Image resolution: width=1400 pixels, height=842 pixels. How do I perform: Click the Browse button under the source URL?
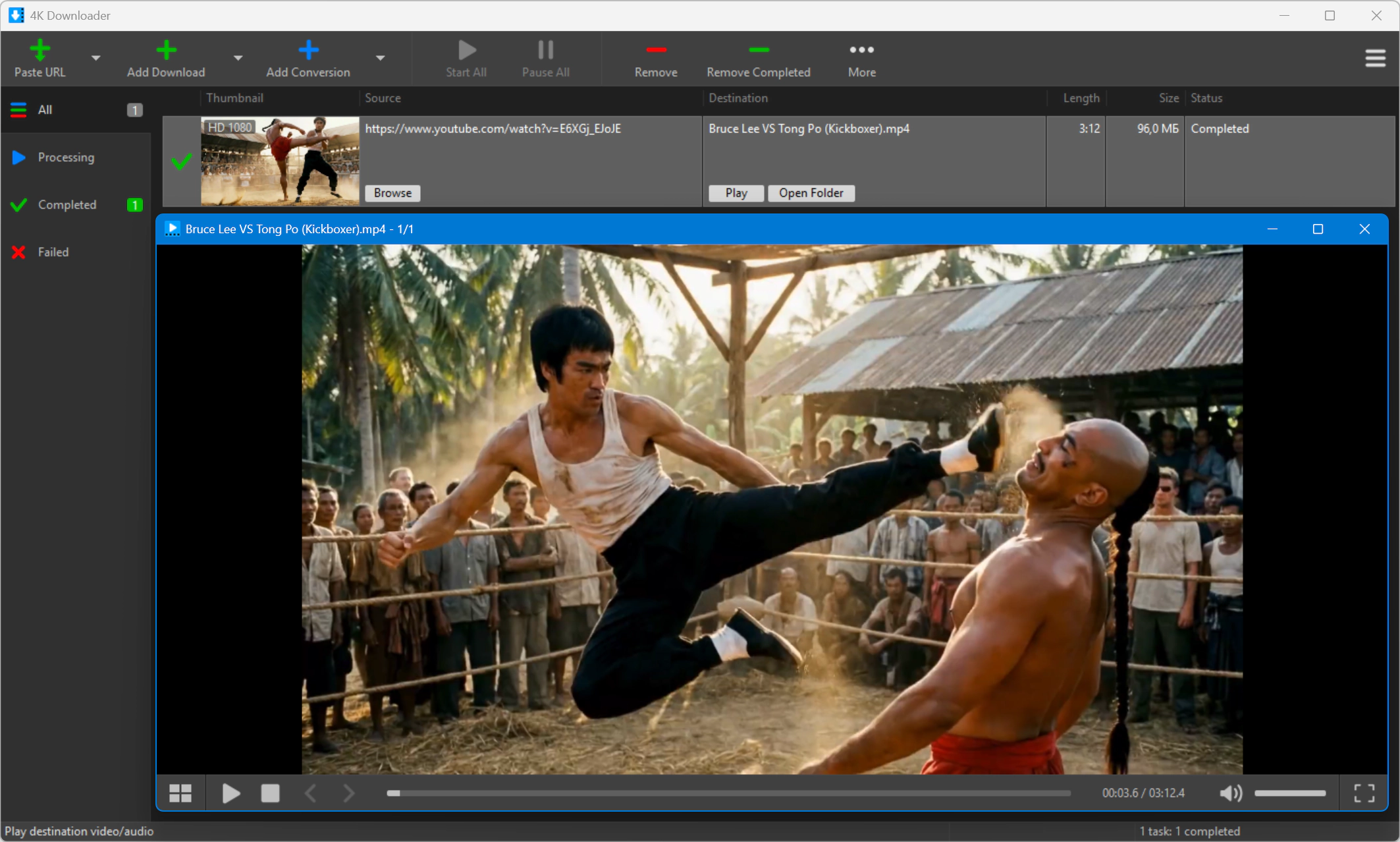pyautogui.click(x=392, y=193)
